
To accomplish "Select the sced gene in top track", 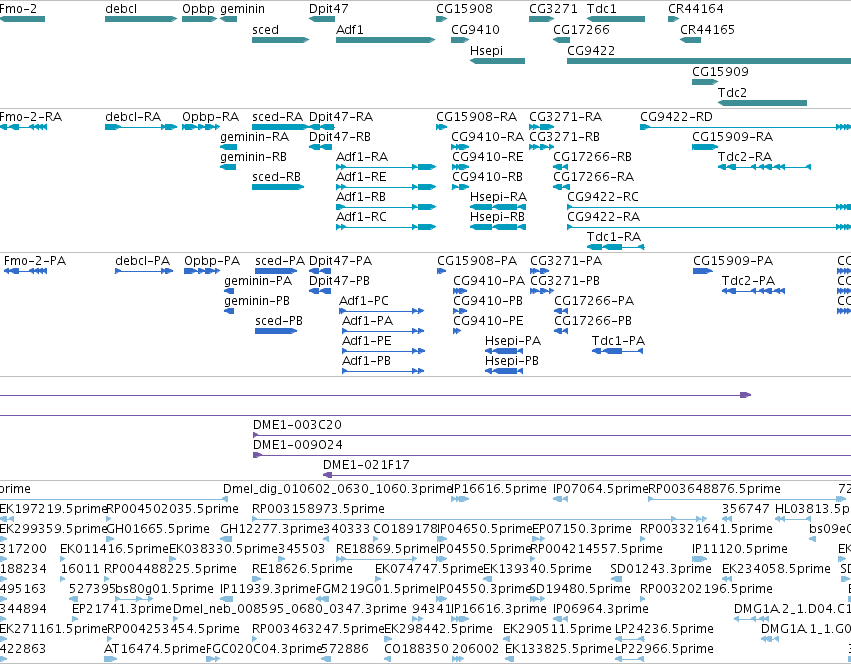I will pyautogui.click(x=280, y=40).
